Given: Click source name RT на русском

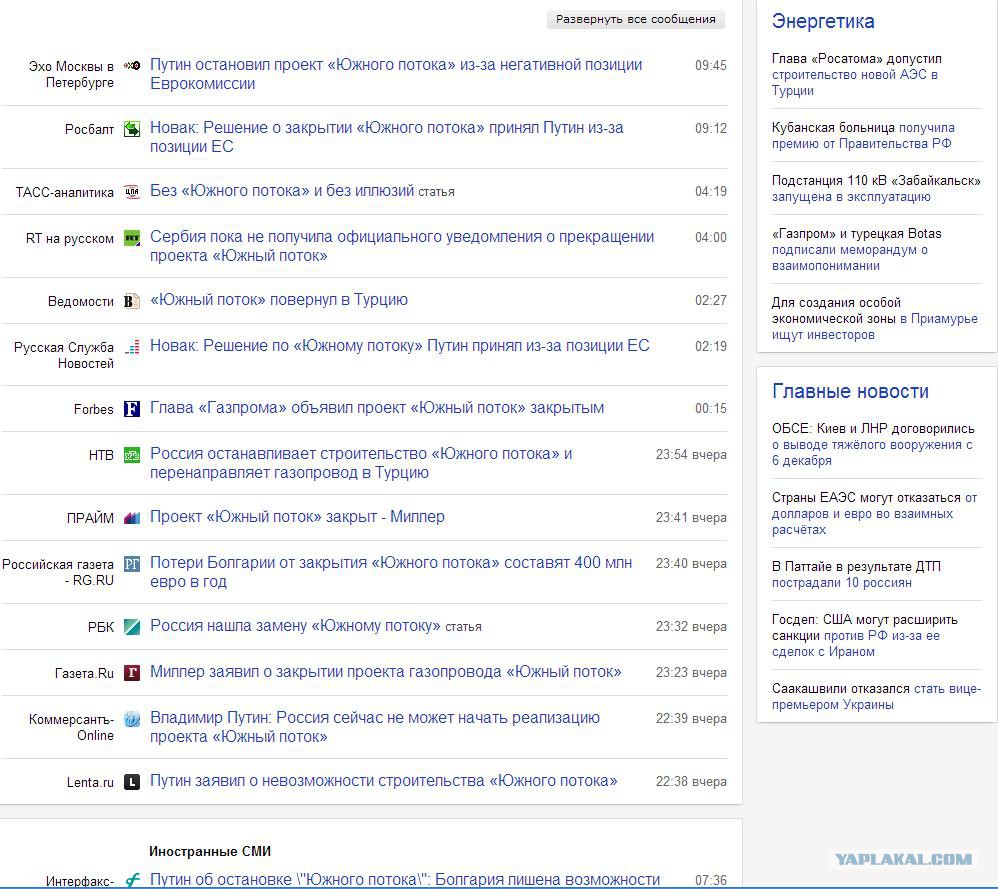Looking at the screenshot, I should point(69,239).
